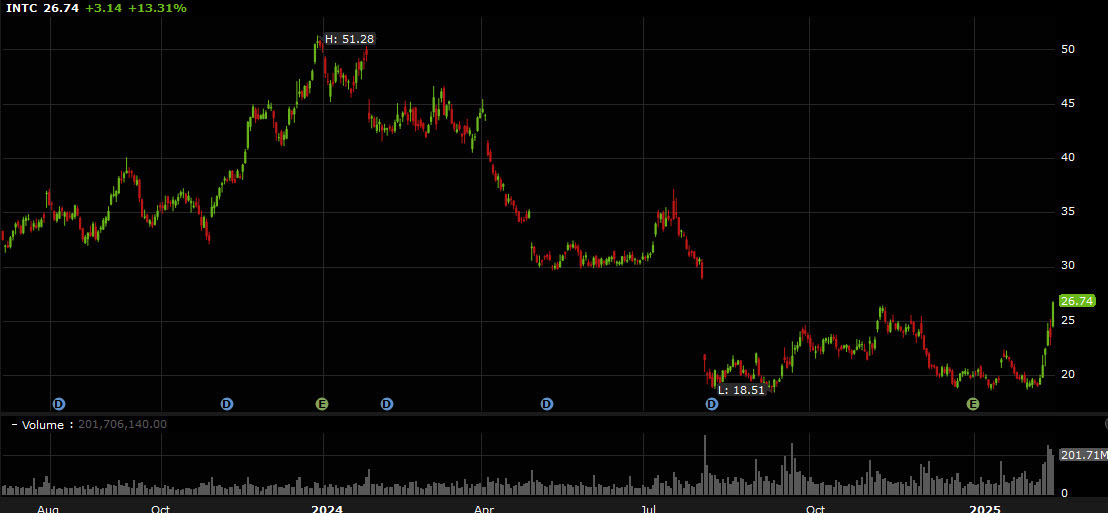
Task: Click the 50 price axis label
Action: (1068, 49)
